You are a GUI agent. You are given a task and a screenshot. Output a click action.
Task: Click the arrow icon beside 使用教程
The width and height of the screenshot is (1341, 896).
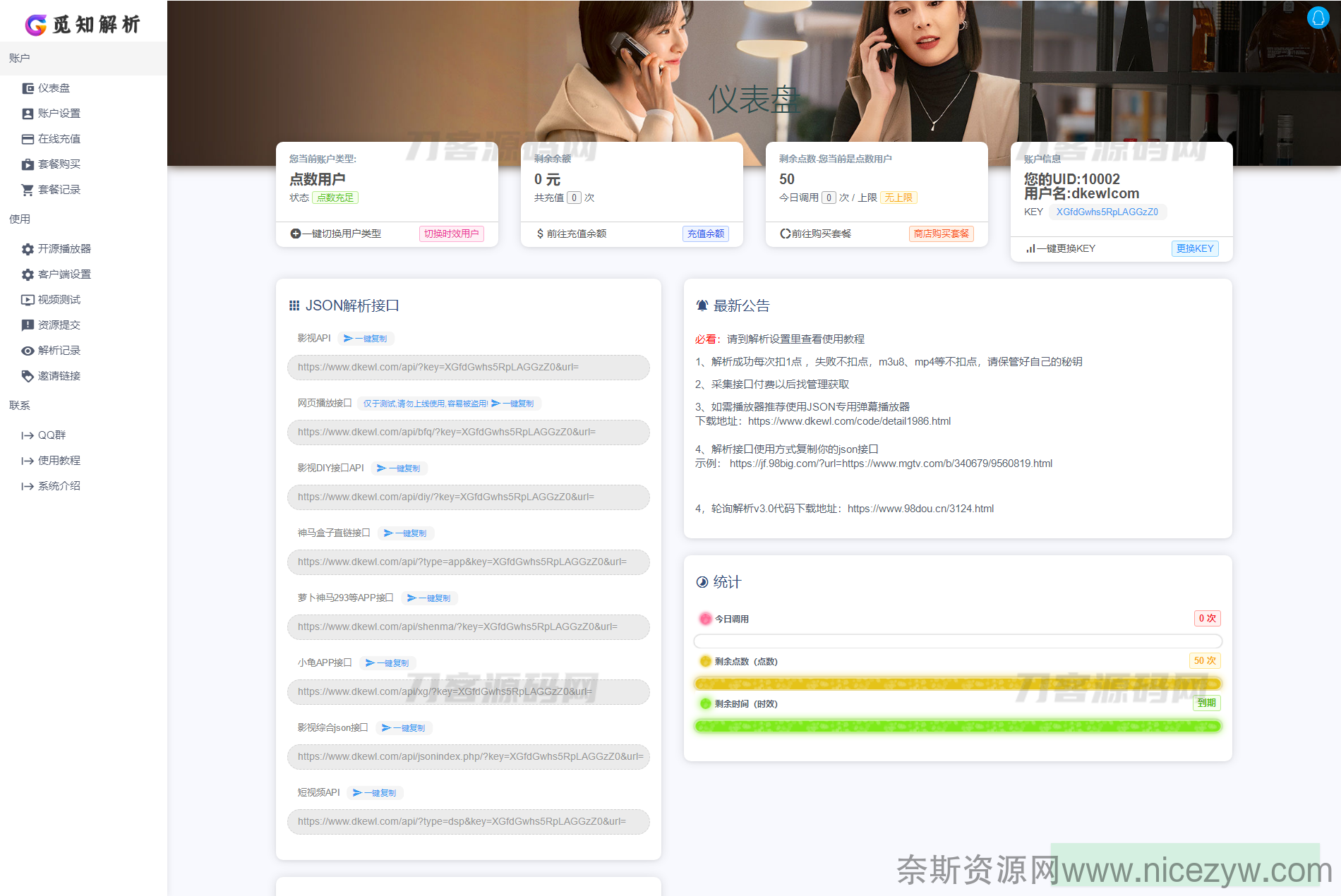coord(28,461)
